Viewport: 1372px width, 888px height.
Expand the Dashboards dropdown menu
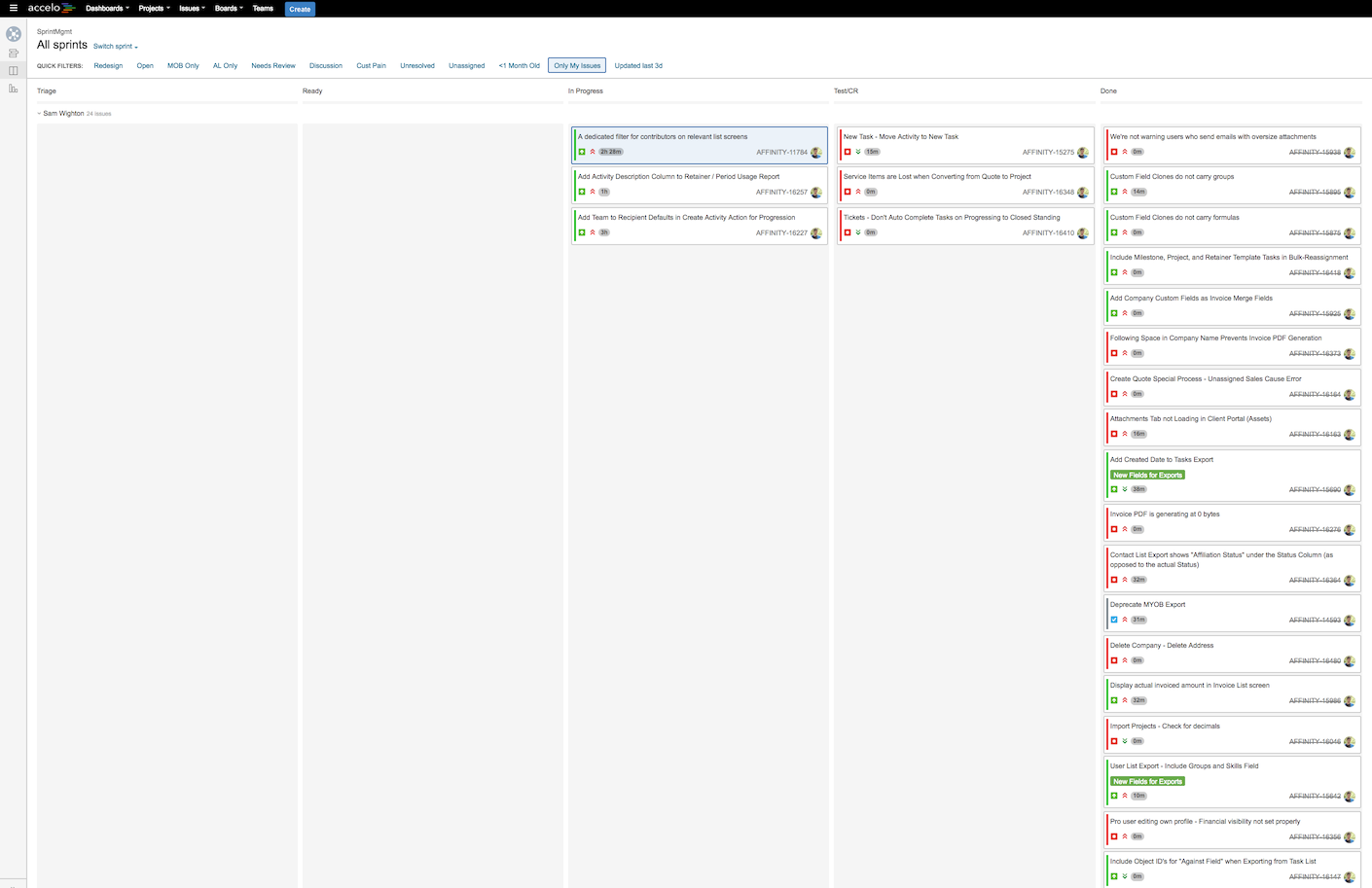(106, 9)
